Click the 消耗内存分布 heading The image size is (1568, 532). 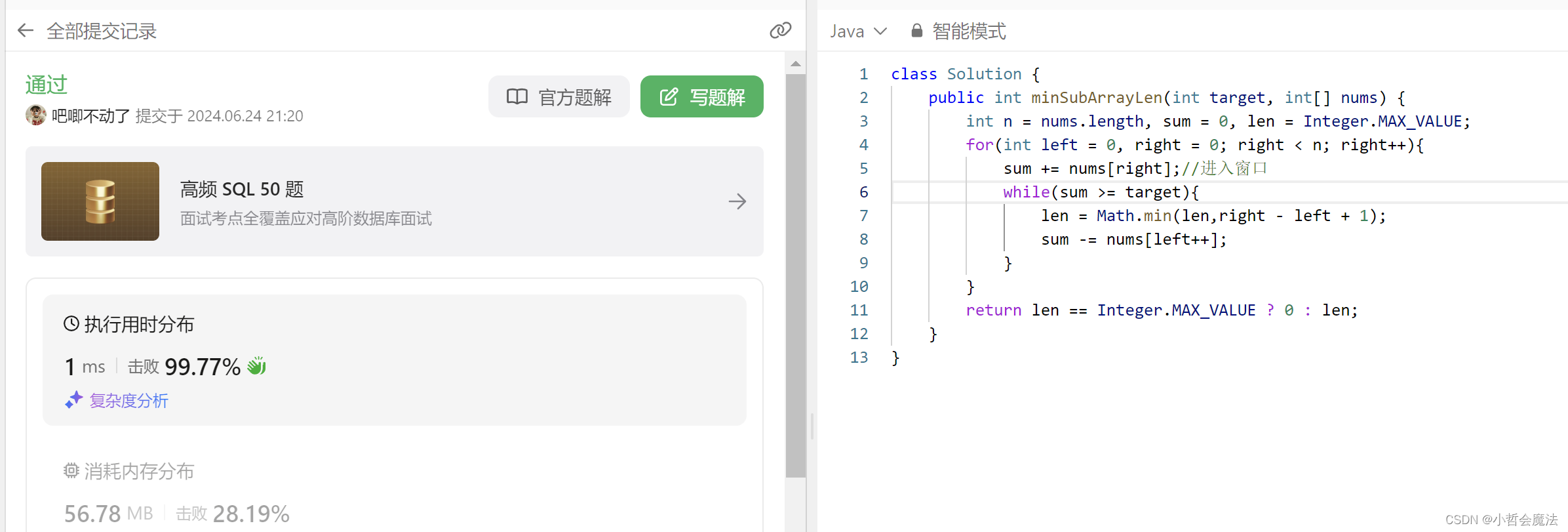pos(139,471)
